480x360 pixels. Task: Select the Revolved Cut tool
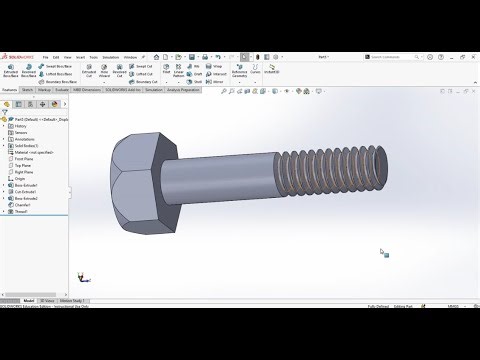[119, 71]
